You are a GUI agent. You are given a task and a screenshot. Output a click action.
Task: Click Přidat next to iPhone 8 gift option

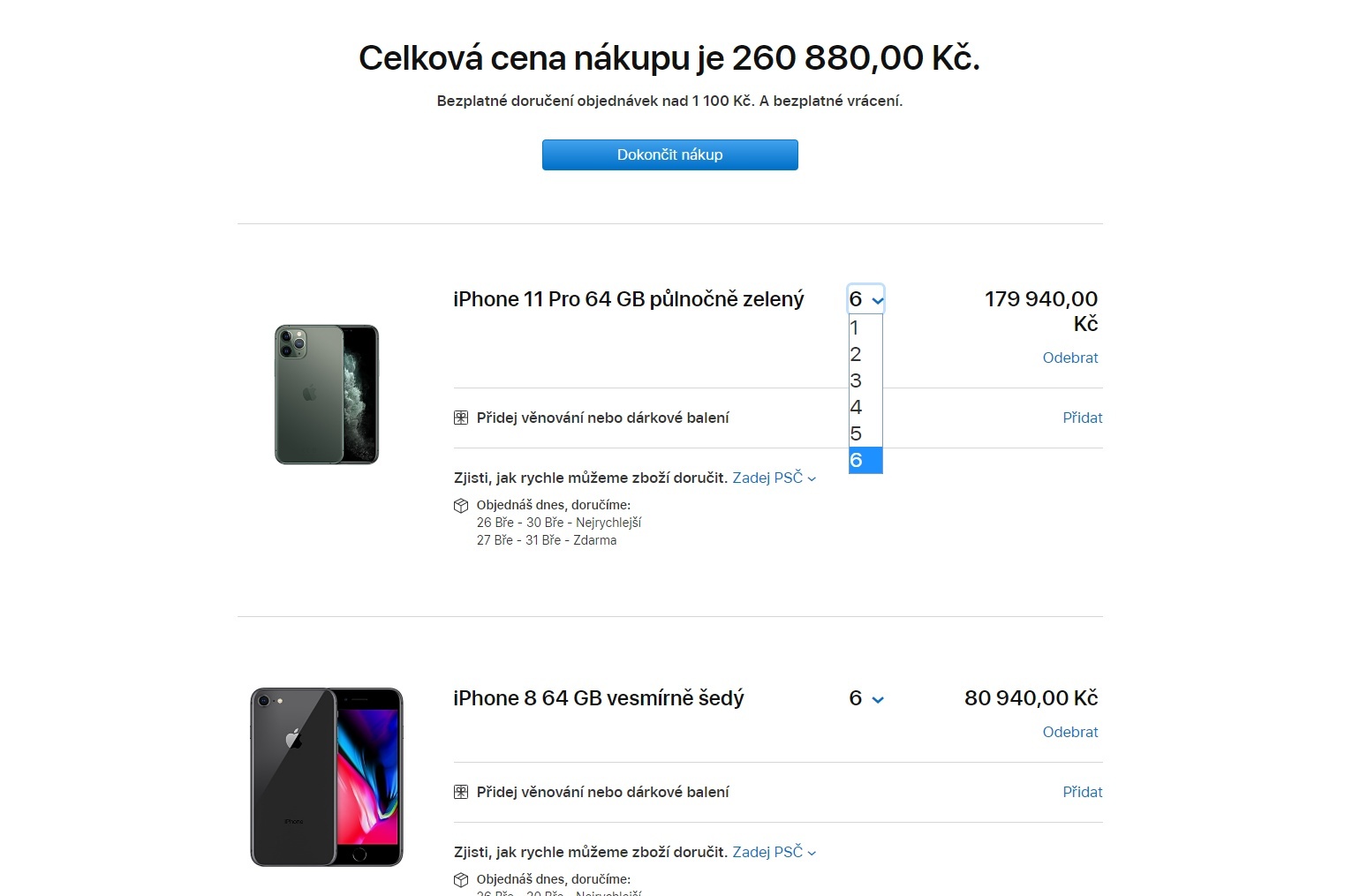click(1083, 792)
